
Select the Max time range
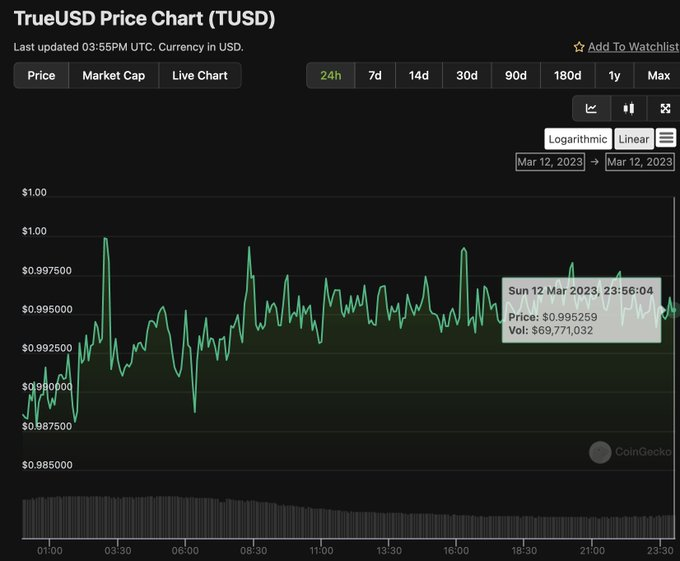(658, 76)
